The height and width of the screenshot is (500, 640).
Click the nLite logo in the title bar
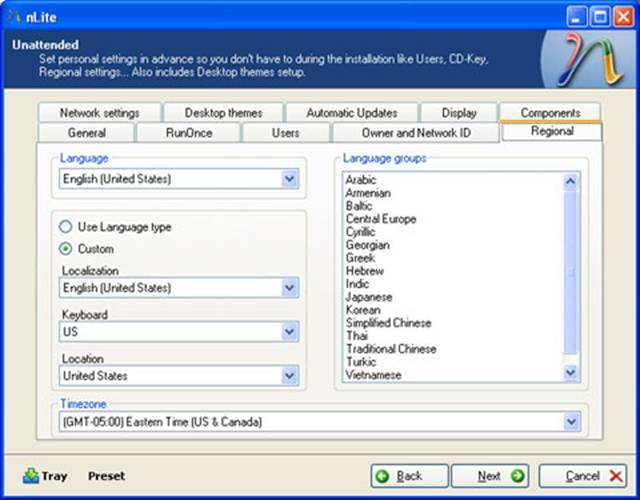13,15
